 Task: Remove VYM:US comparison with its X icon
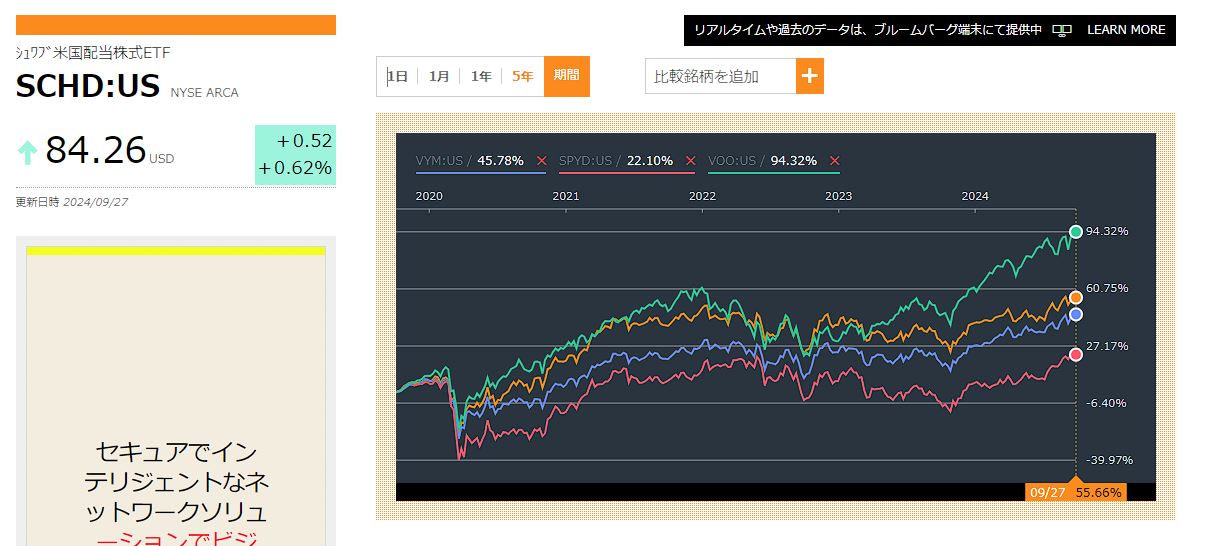[x=541, y=161]
